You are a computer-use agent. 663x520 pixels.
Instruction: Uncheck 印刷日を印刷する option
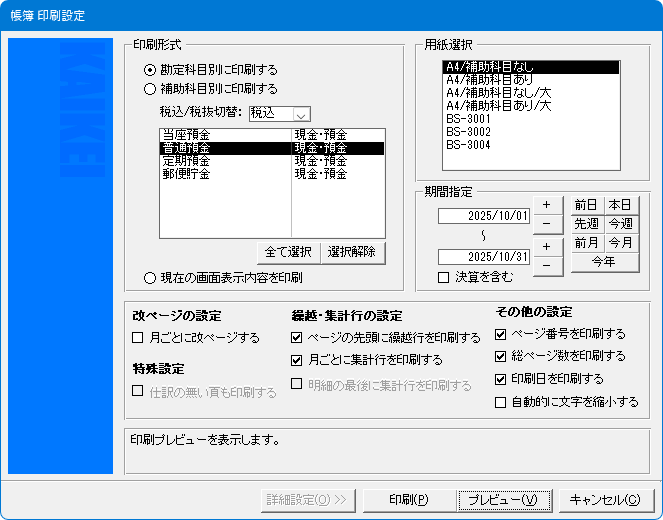[501, 379]
